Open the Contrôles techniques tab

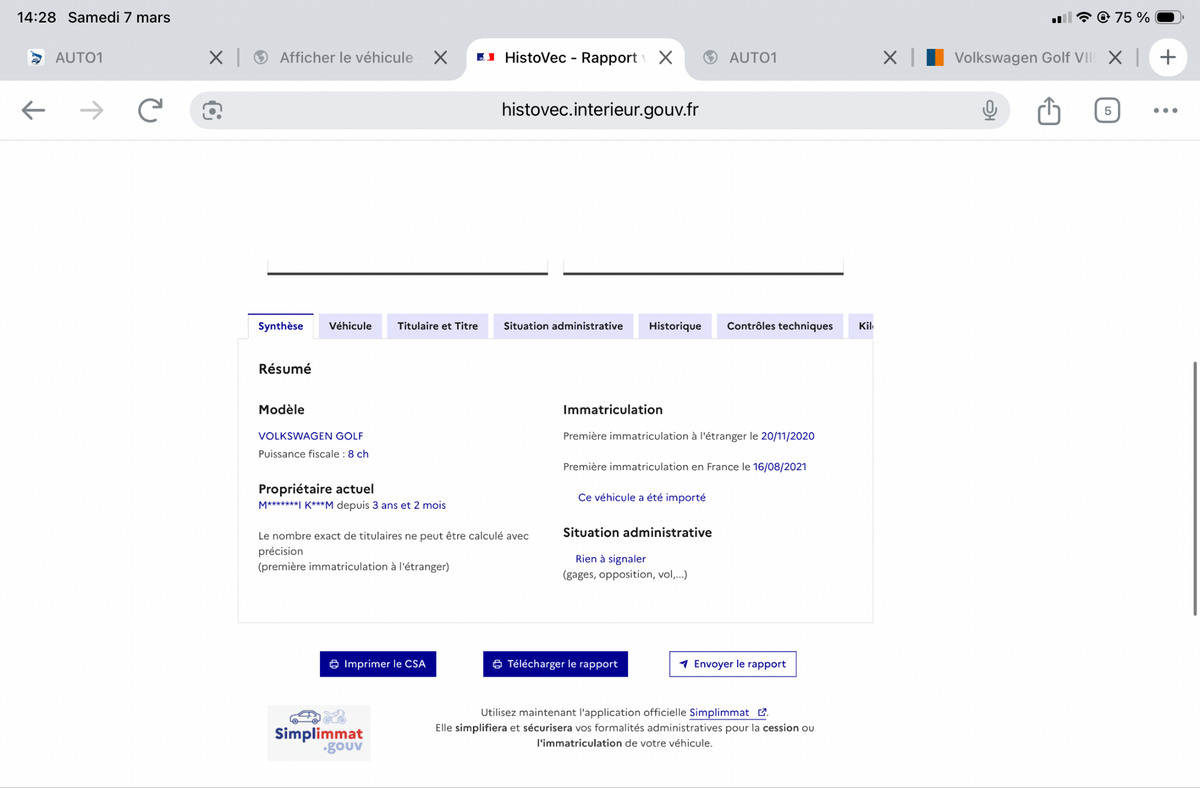(x=779, y=326)
